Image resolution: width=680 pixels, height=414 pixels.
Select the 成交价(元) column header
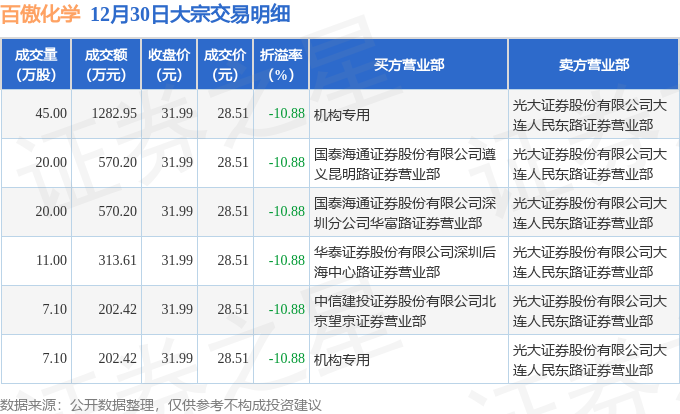coord(225,65)
